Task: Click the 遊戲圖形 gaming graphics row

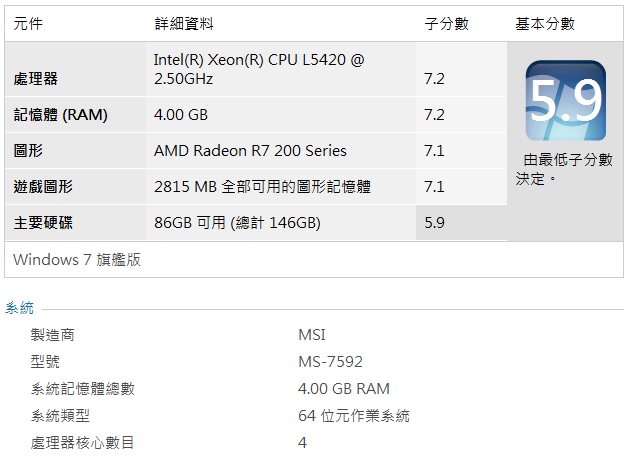Action: tap(256, 187)
